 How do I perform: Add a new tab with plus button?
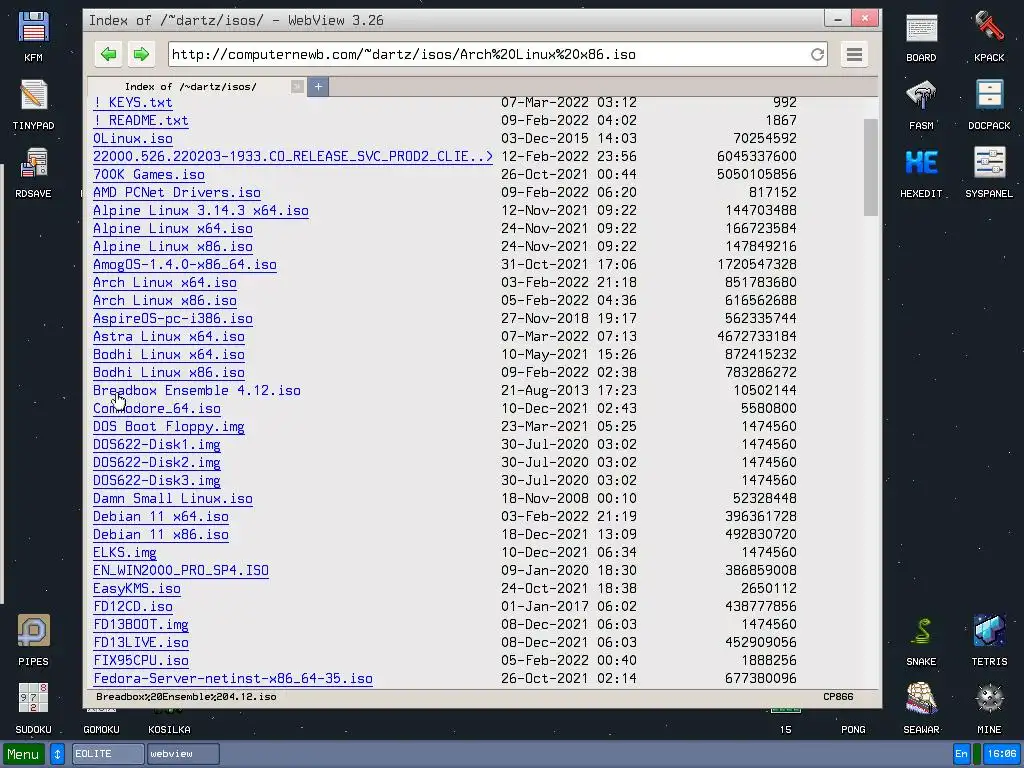[x=318, y=86]
